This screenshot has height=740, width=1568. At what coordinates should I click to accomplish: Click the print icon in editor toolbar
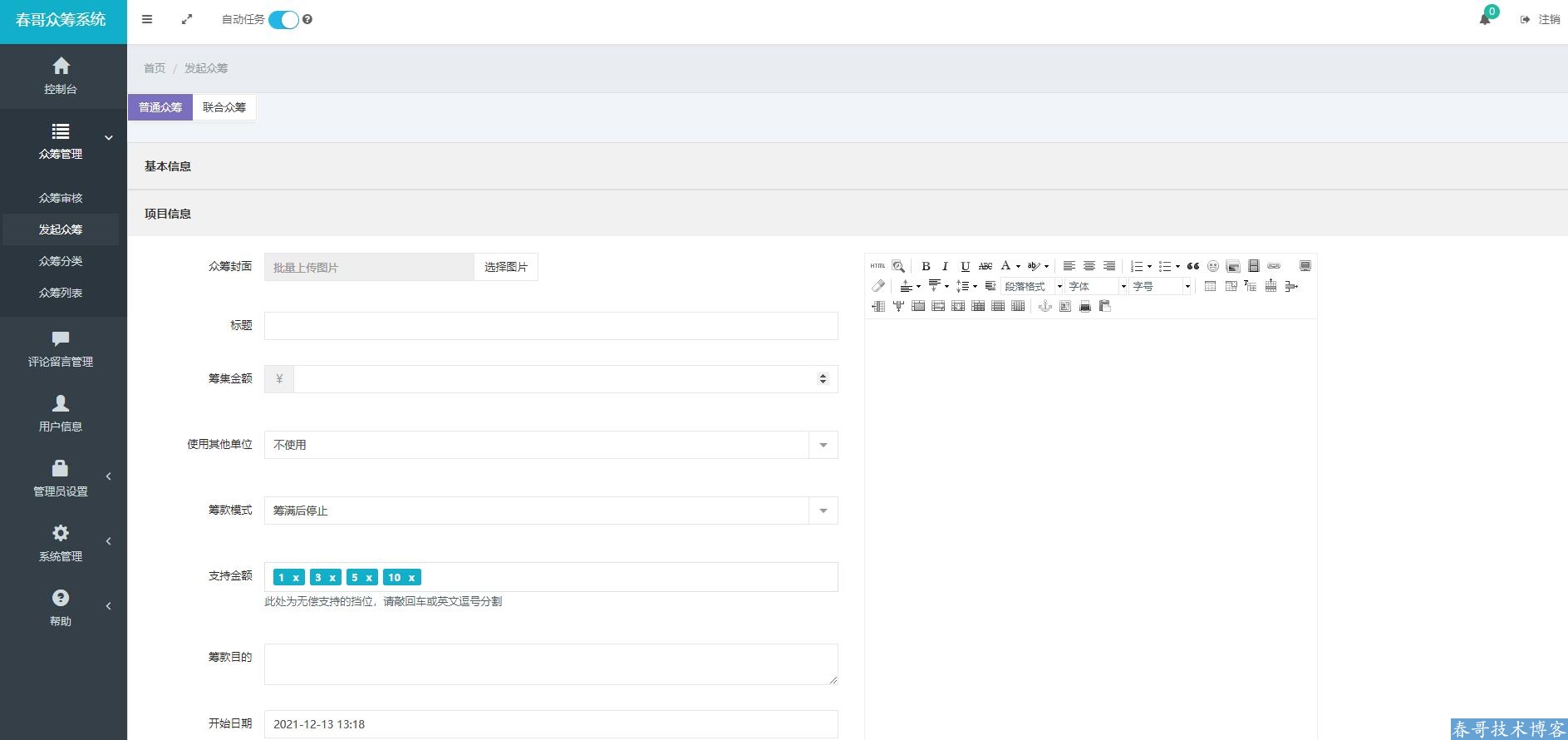(1084, 307)
